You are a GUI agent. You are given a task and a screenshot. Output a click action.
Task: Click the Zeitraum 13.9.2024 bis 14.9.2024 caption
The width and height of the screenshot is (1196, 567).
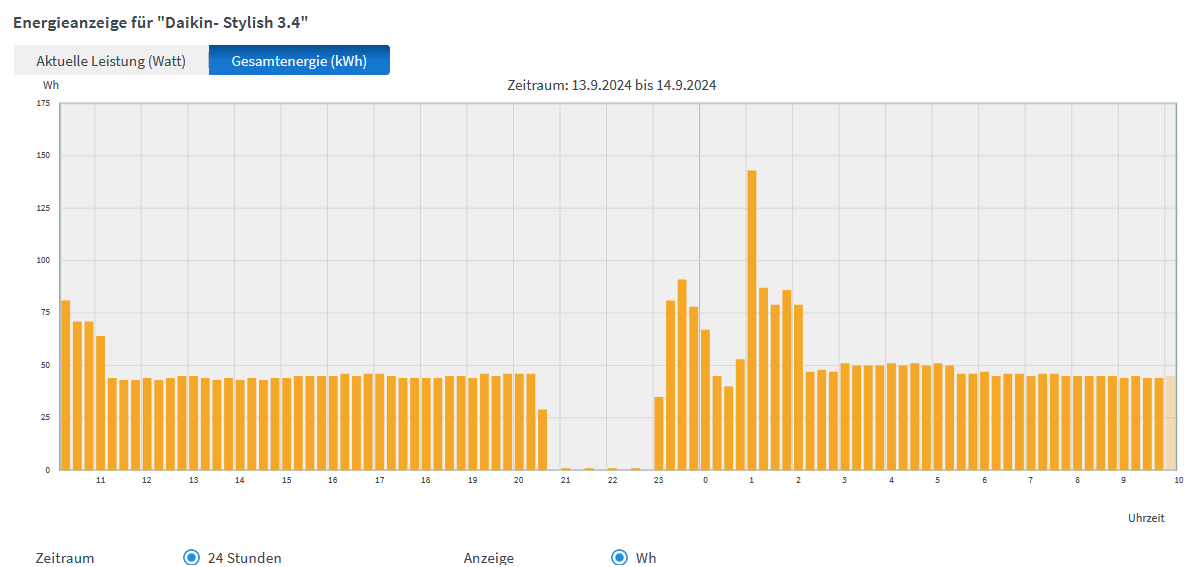tap(612, 85)
